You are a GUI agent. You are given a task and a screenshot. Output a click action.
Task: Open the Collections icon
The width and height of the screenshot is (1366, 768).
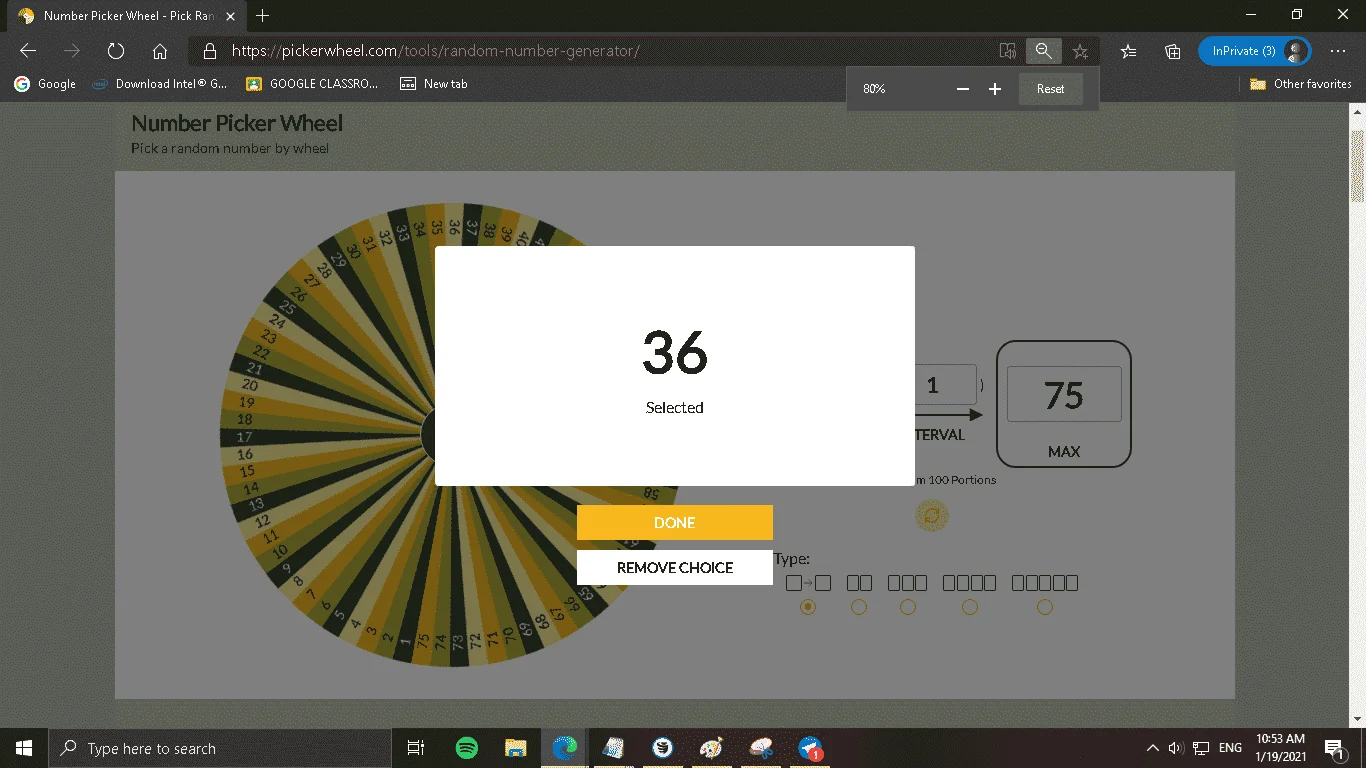pyautogui.click(x=1173, y=51)
